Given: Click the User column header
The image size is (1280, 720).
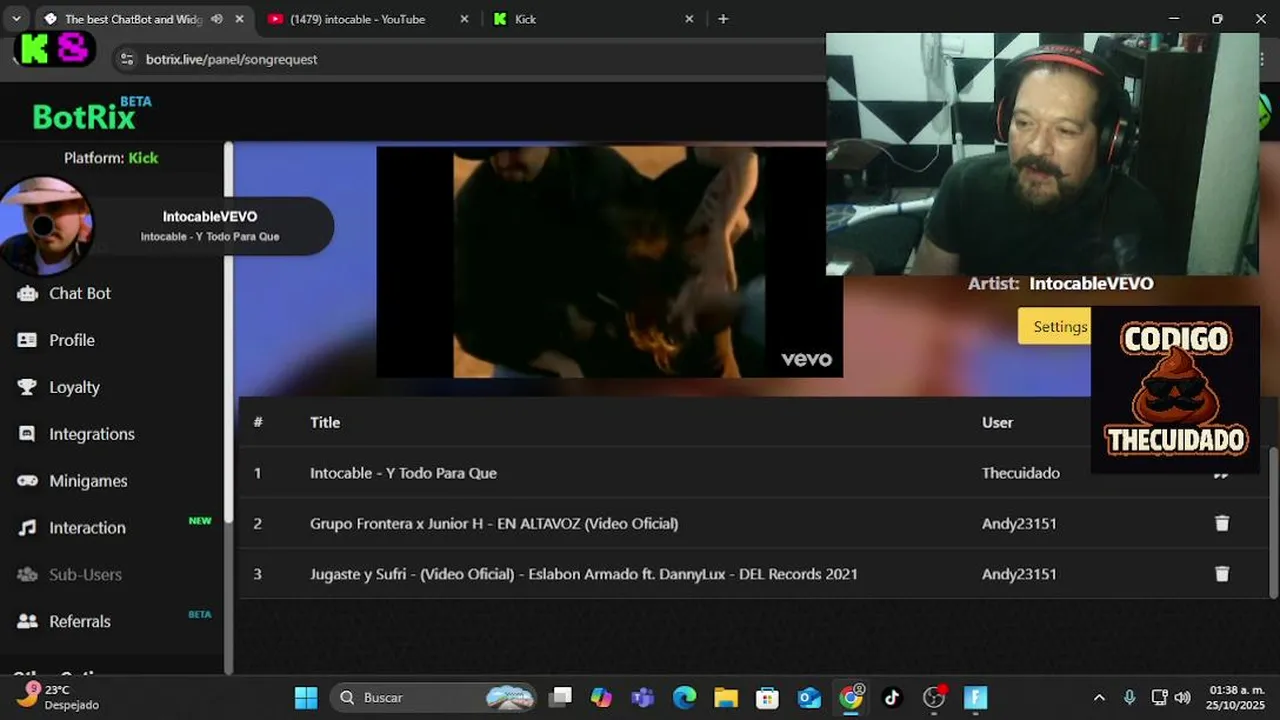Looking at the screenshot, I should coord(997,422).
